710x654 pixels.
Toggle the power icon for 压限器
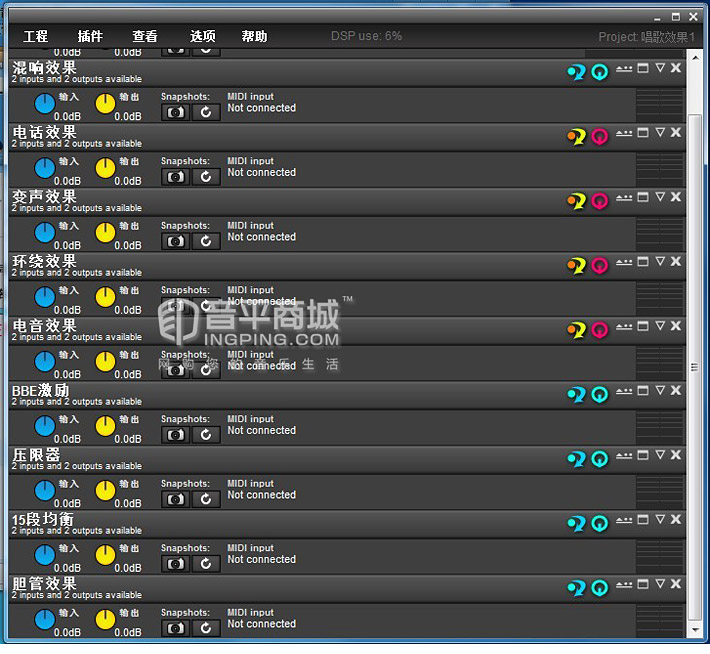(x=600, y=459)
